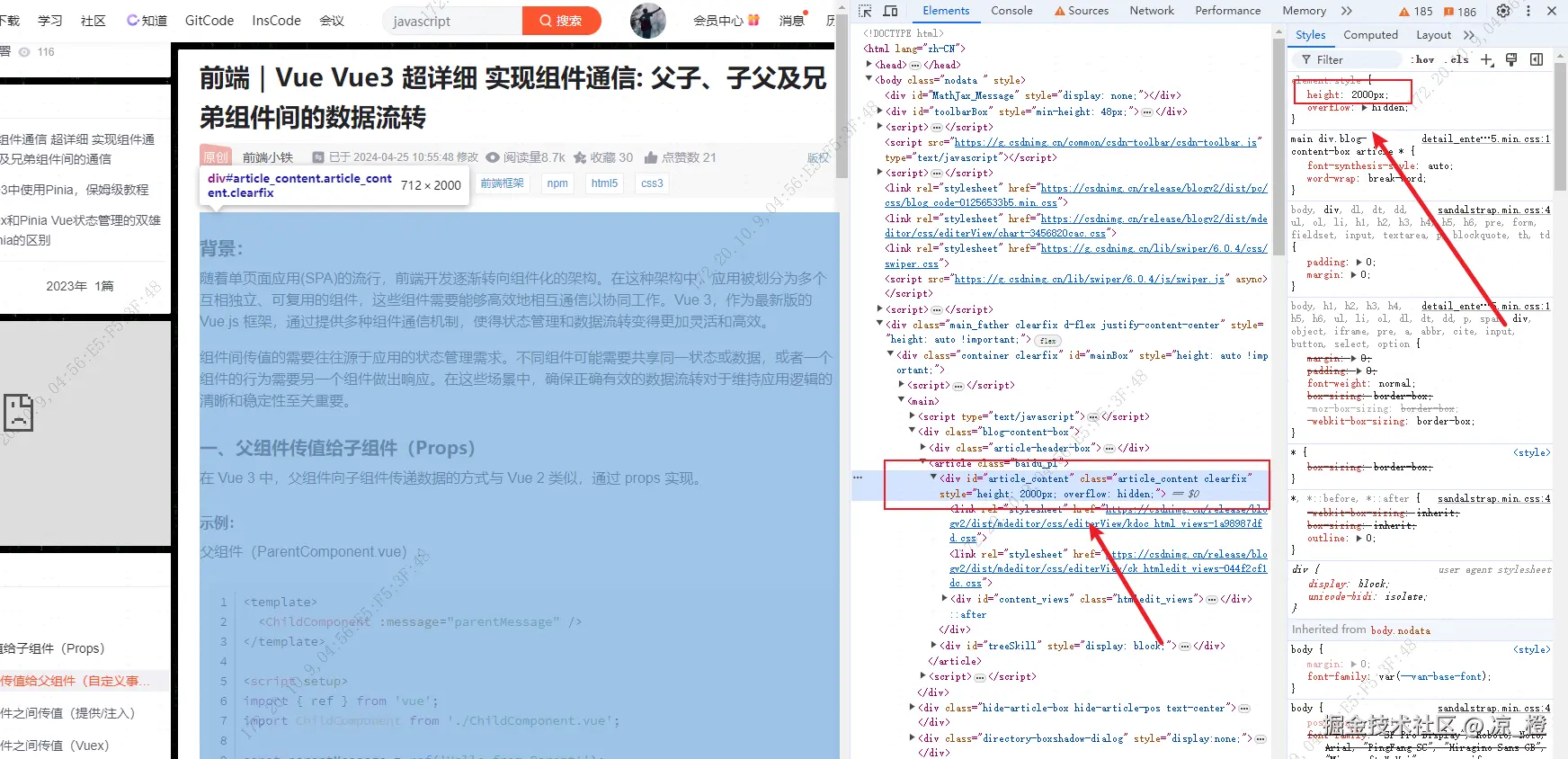Open the Performance tab
1568x759 pixels.
point(1227,11)
